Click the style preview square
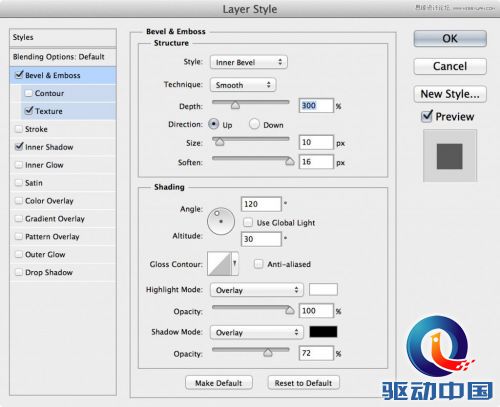This screenshot has height=407, width=500. (x=450, y=156)
